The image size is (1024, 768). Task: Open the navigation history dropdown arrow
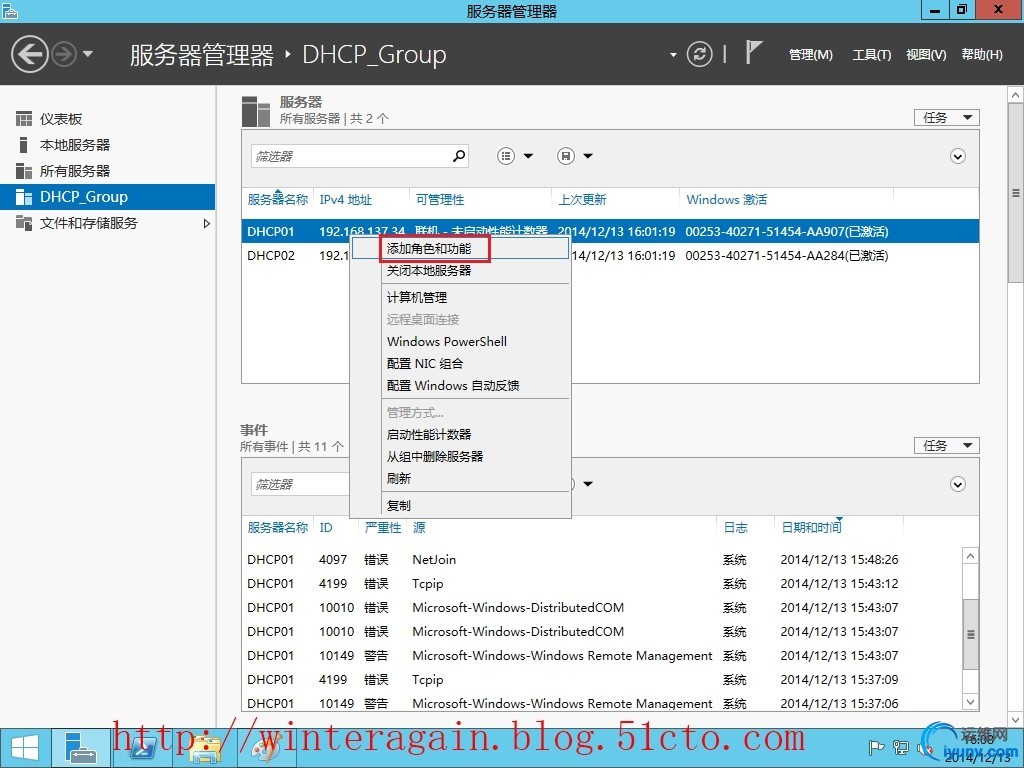click(88, 54)
